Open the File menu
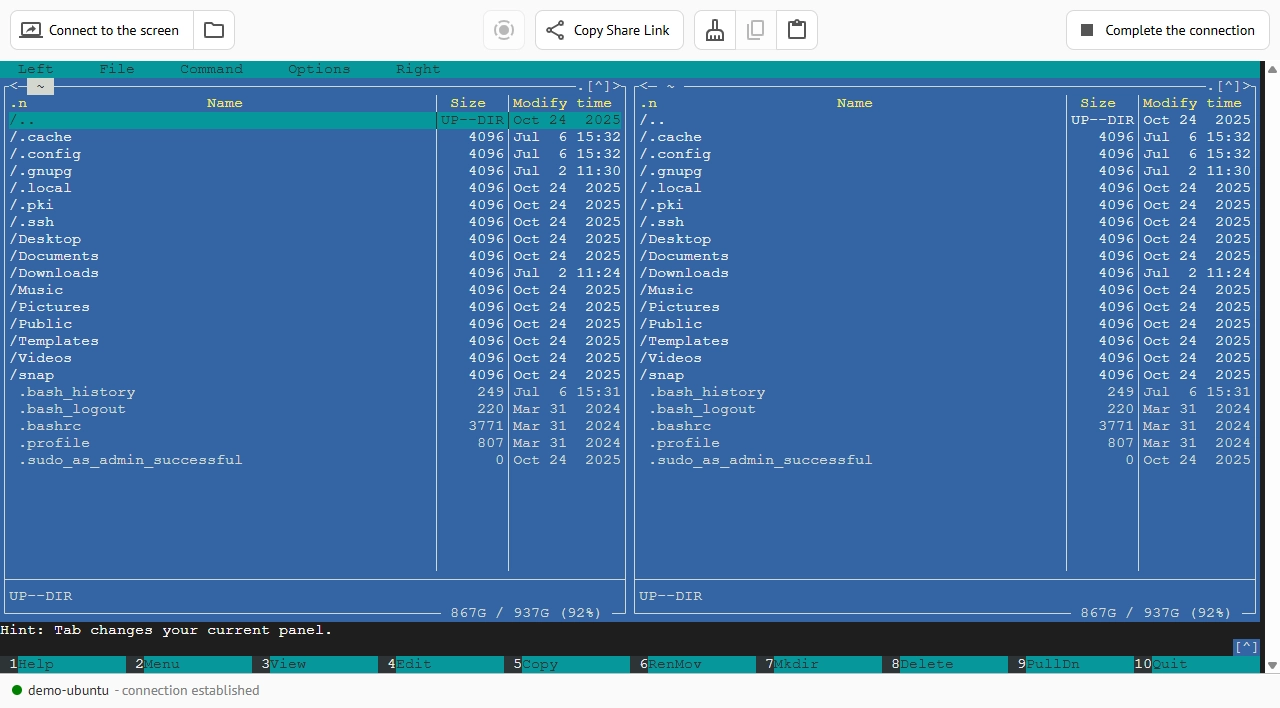This screenshot has width=1280, height=708. pos(117,69)
